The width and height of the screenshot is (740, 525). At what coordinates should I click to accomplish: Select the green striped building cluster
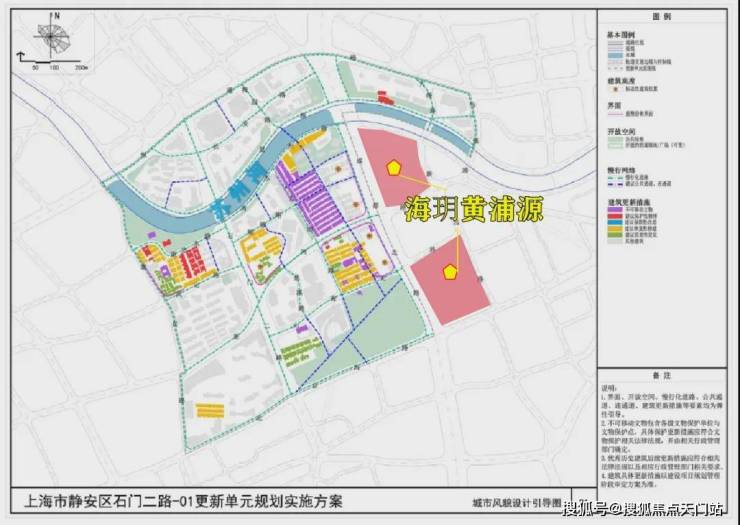point(301,350)
